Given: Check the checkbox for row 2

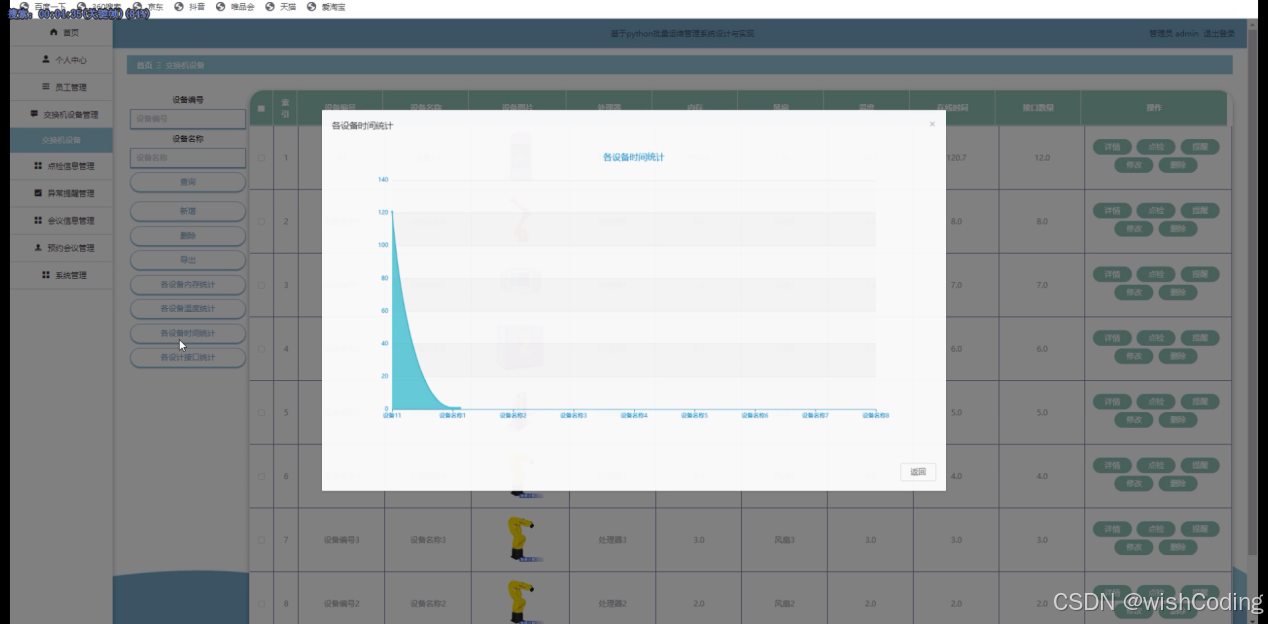Looking at the screenshot, I should tap(262, 221).
